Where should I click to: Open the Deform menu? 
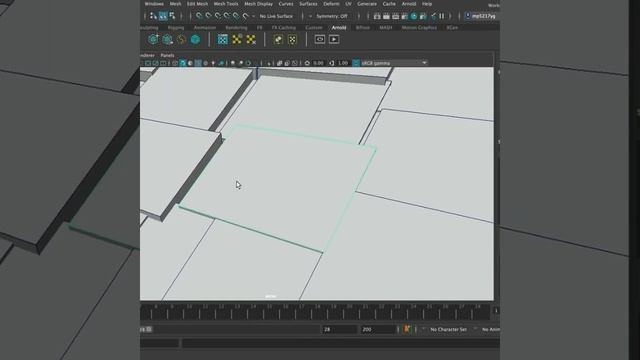coord(331,4)
